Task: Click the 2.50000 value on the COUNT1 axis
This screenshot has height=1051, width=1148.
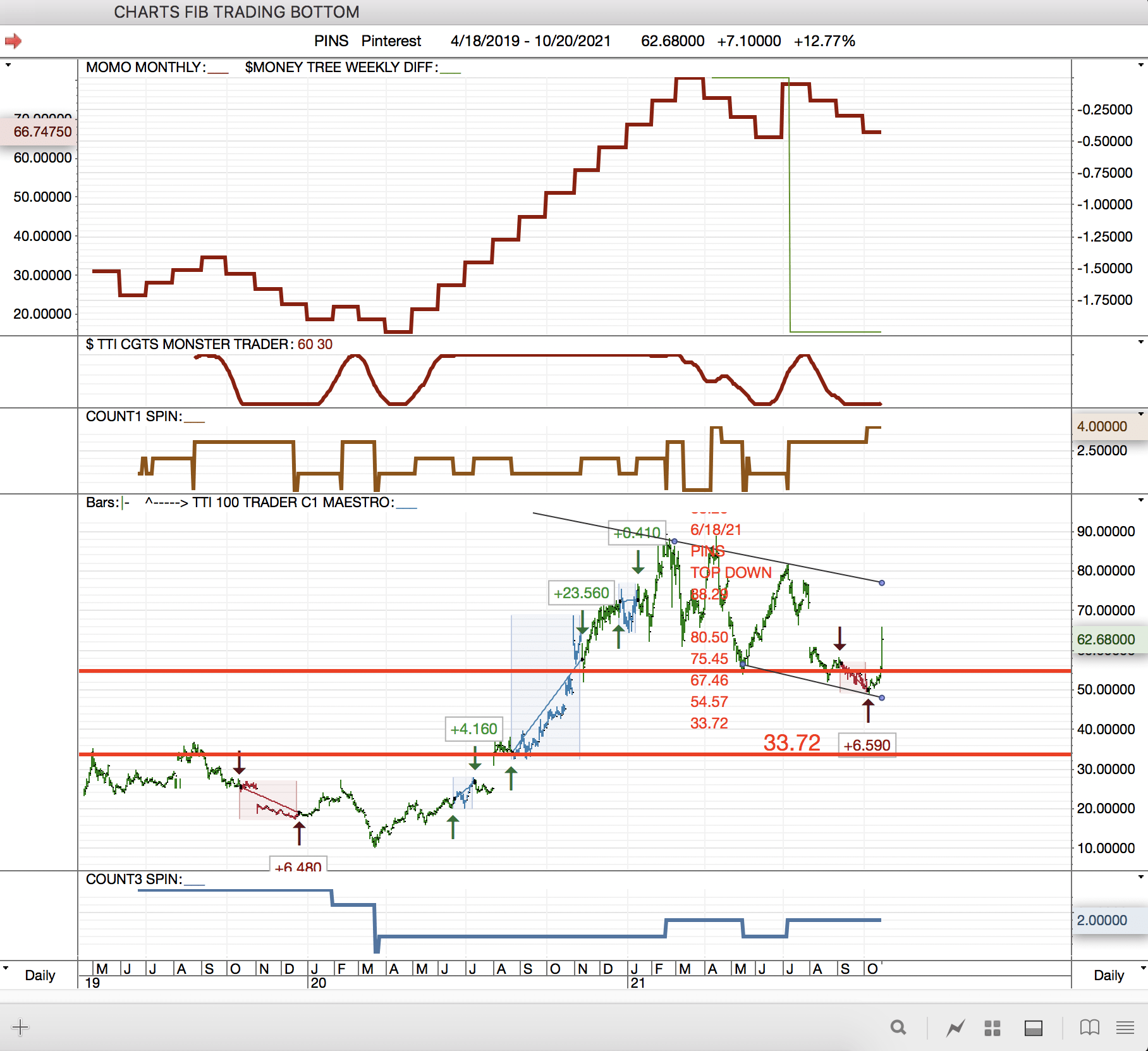Action: tap(1102, 450)
